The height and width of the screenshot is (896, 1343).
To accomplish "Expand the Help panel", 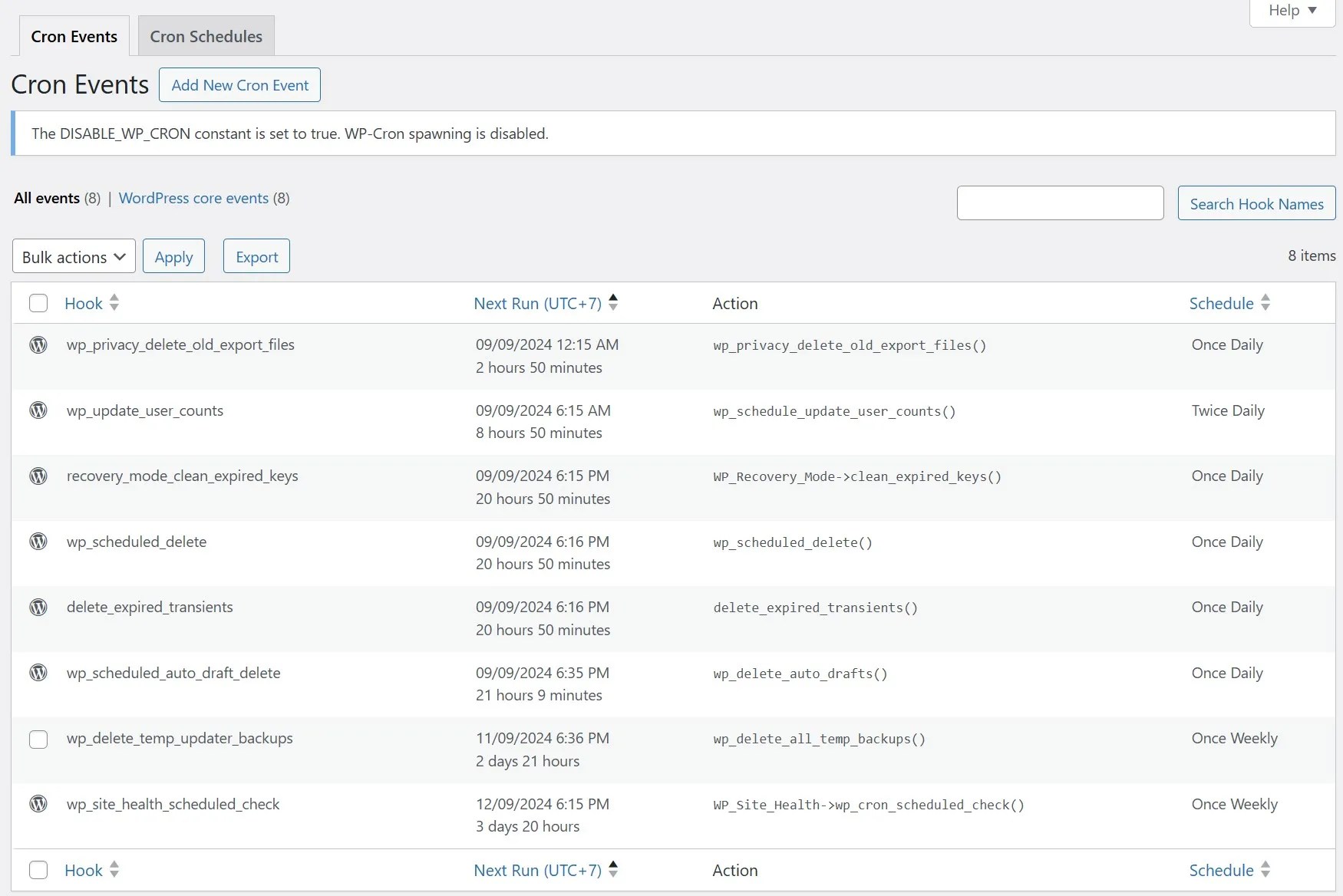I will [1292, 11].
